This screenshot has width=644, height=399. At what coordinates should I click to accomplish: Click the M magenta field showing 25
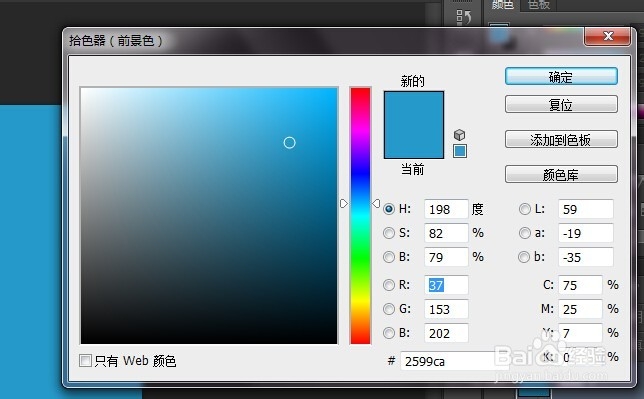(x=580, y=309)
